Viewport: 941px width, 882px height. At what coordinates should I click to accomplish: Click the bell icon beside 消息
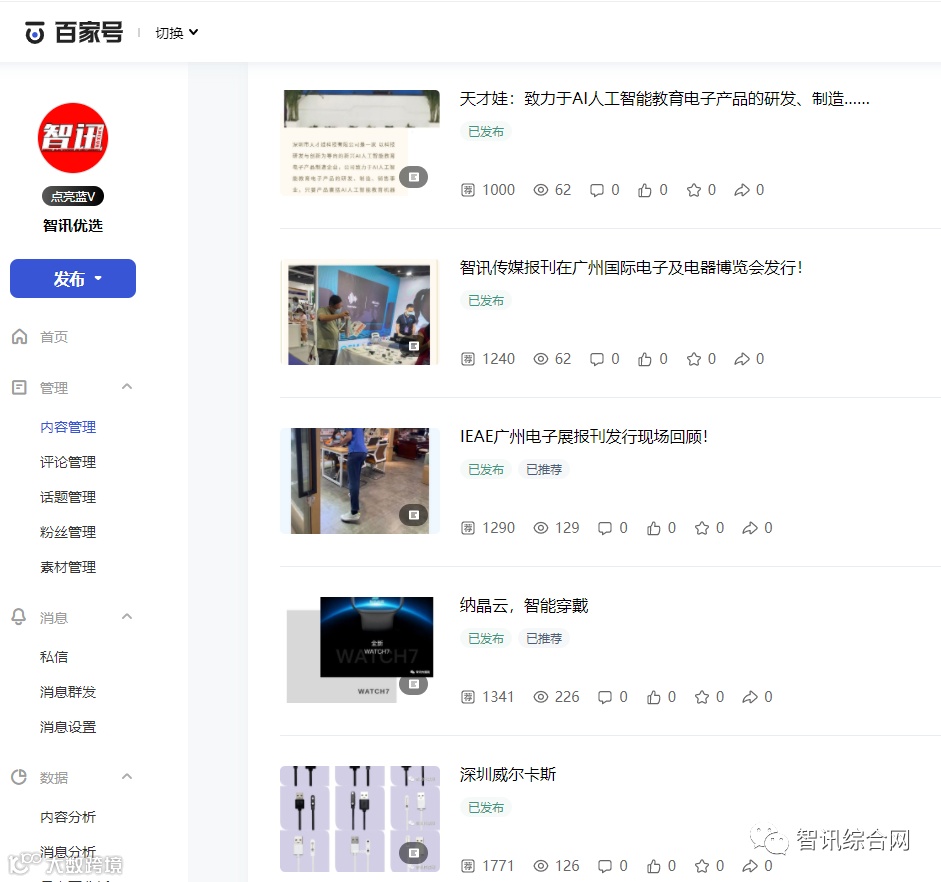(x=19, y=617)
